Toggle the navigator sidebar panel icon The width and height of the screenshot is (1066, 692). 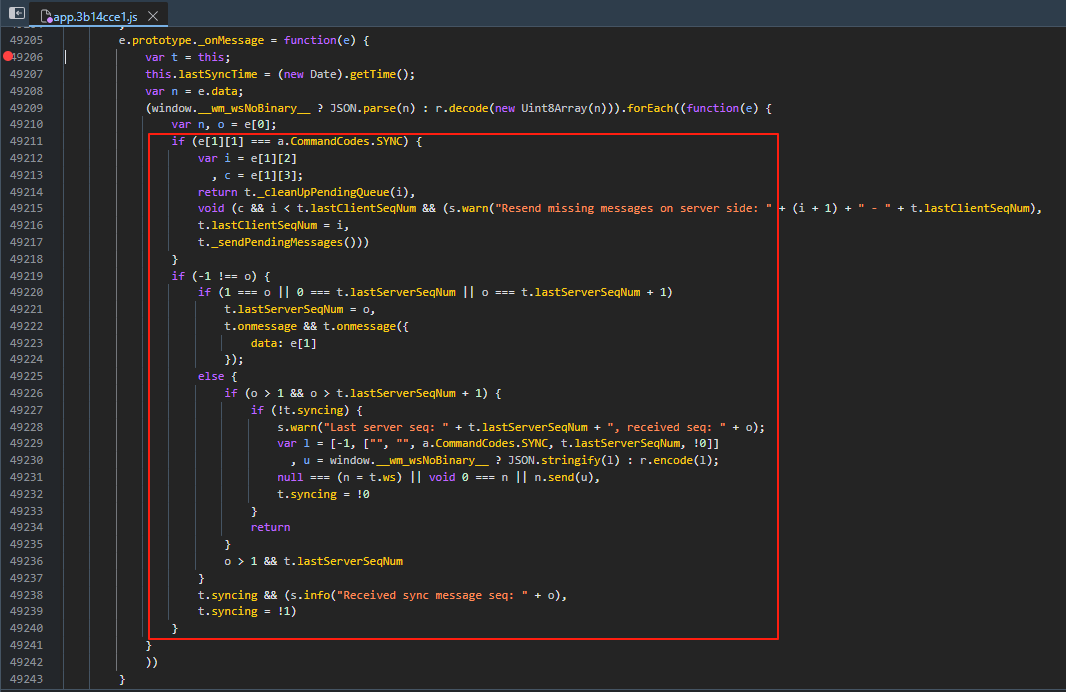point(17,14)
